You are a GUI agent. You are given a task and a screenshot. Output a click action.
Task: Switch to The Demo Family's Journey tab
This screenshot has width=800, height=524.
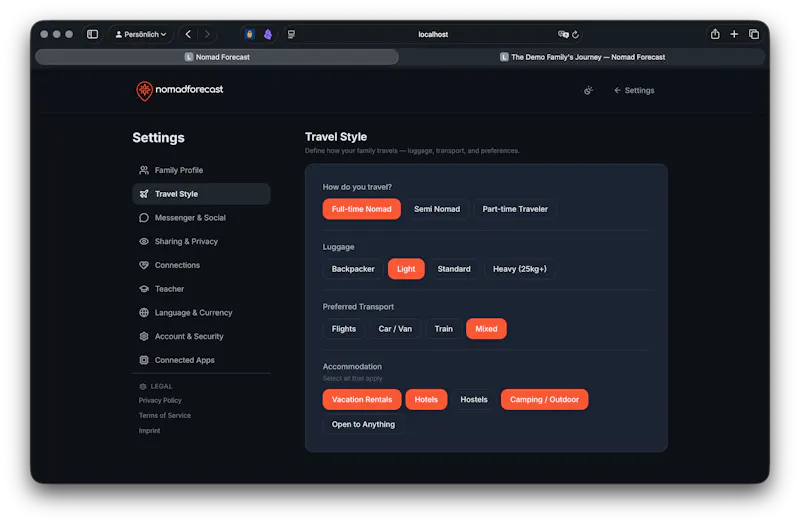[582, 57]
